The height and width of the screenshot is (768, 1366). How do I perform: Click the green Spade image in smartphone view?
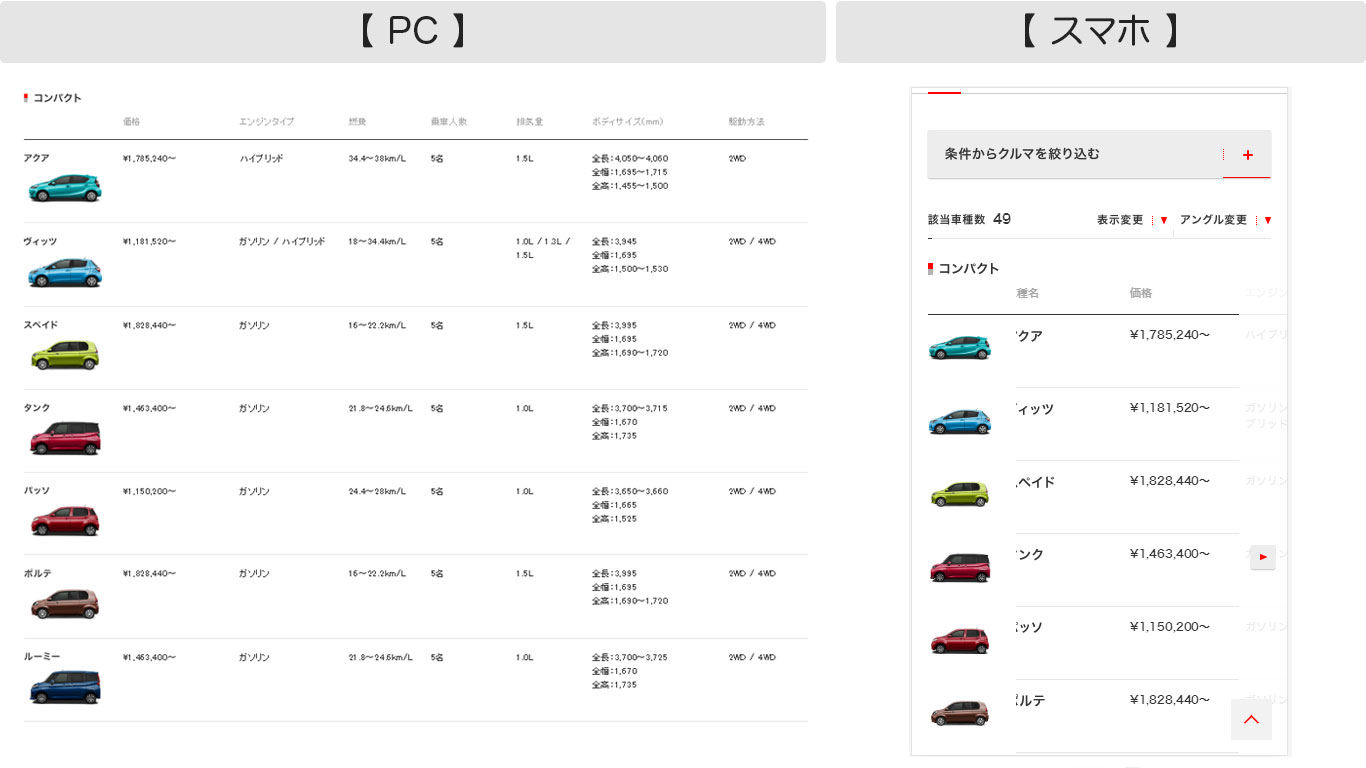tap(960, 494)
